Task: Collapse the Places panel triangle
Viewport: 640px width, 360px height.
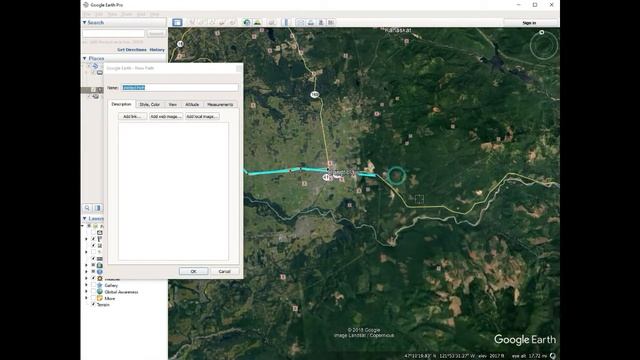Action: (x=84, y=58)
